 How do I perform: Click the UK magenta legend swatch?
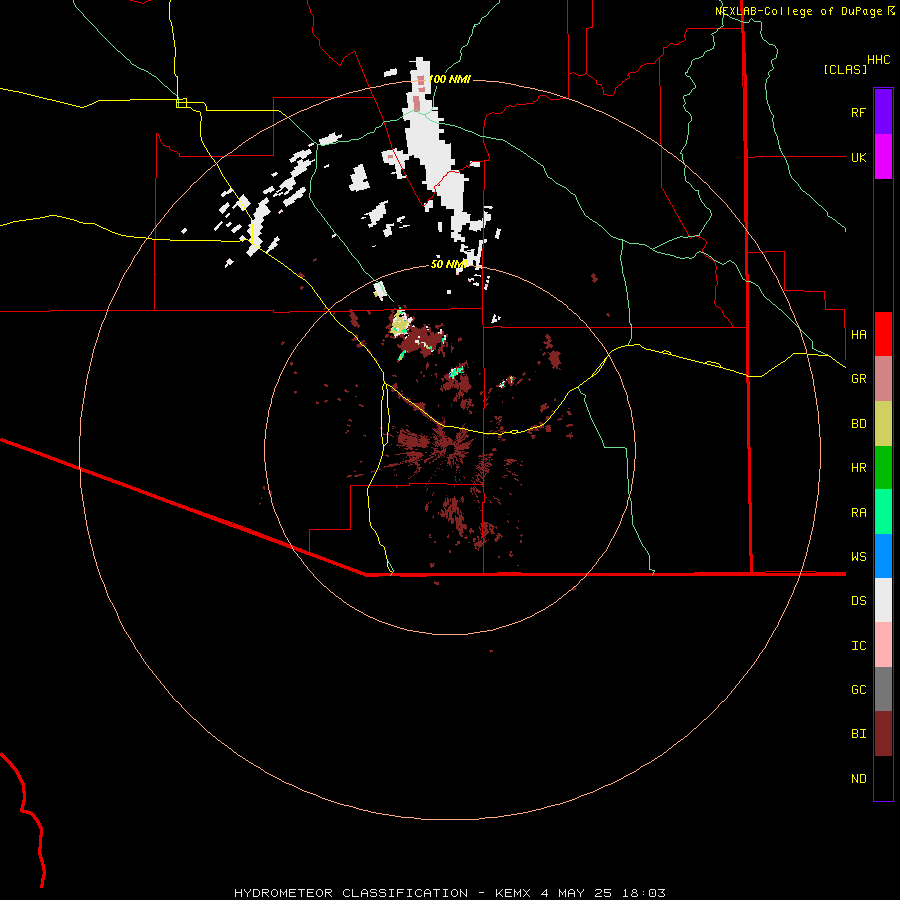tap(883, 157)
